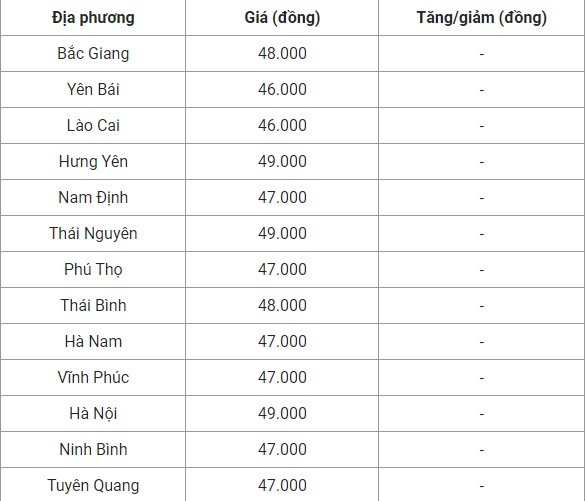The image size is (585, 501).
Task: Select the Hà Nam cell
Action: (93, 342)
